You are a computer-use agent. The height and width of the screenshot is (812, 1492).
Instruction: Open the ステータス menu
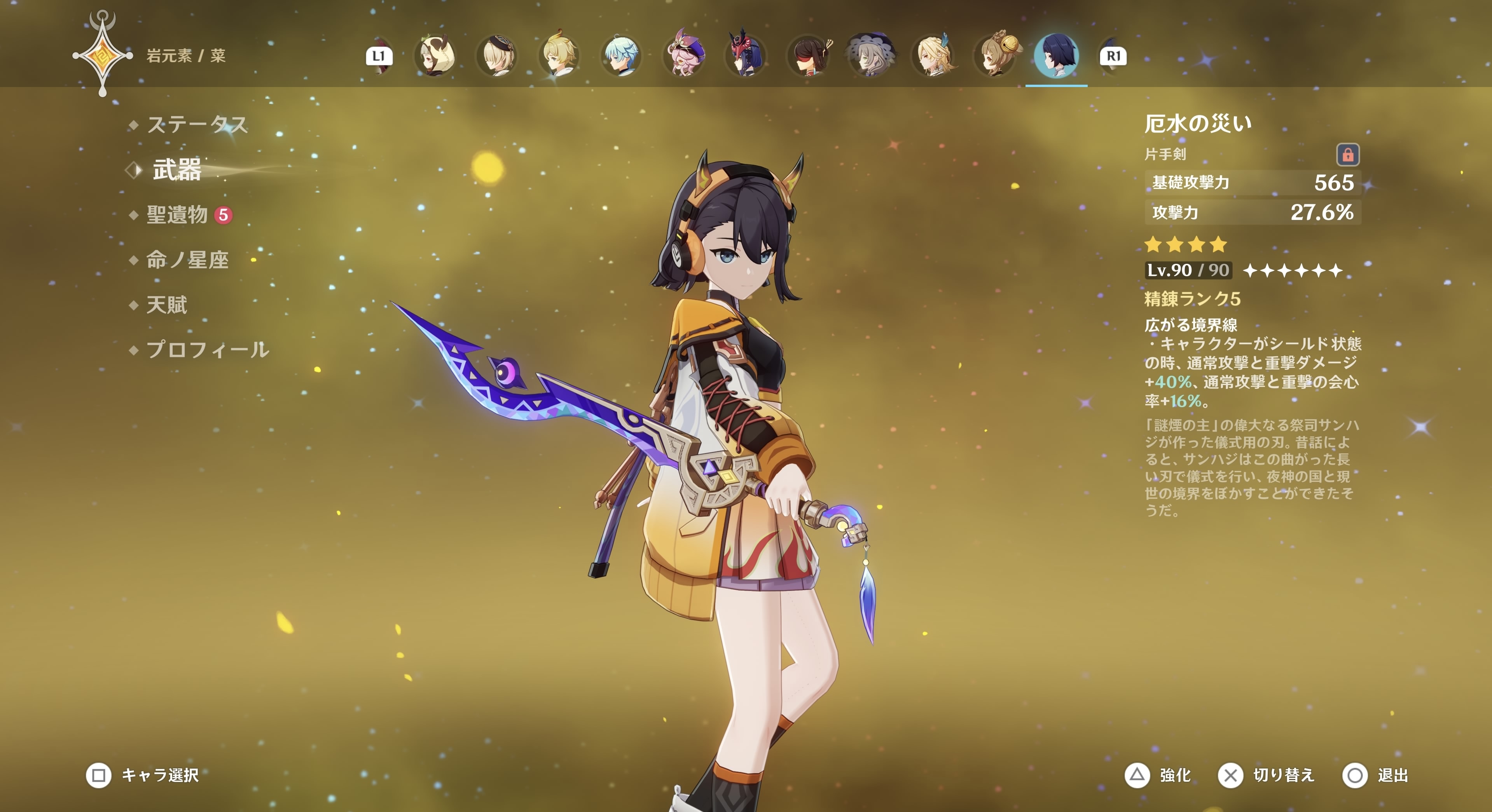(x=197, y=124)
